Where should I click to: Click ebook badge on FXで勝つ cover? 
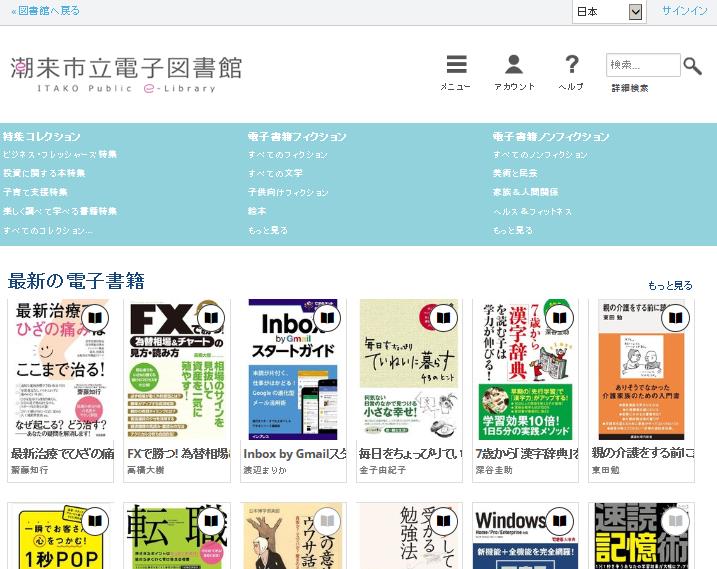(x=211, y=317)
